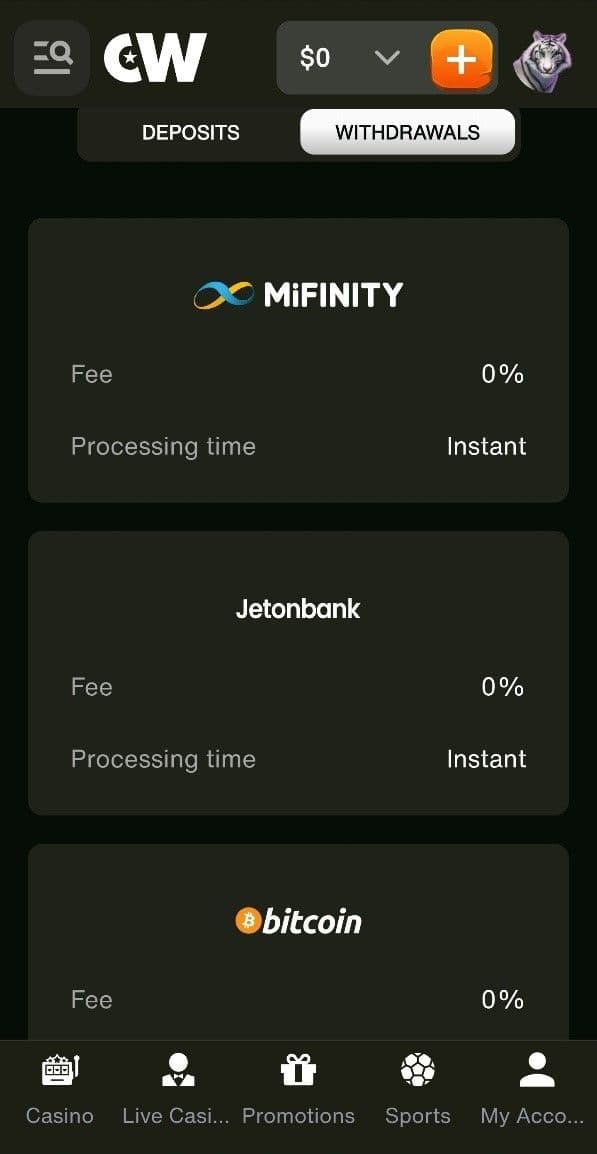Tap the Promotions gift icon
The image size is (597, 1154).
coord(298,1069)
